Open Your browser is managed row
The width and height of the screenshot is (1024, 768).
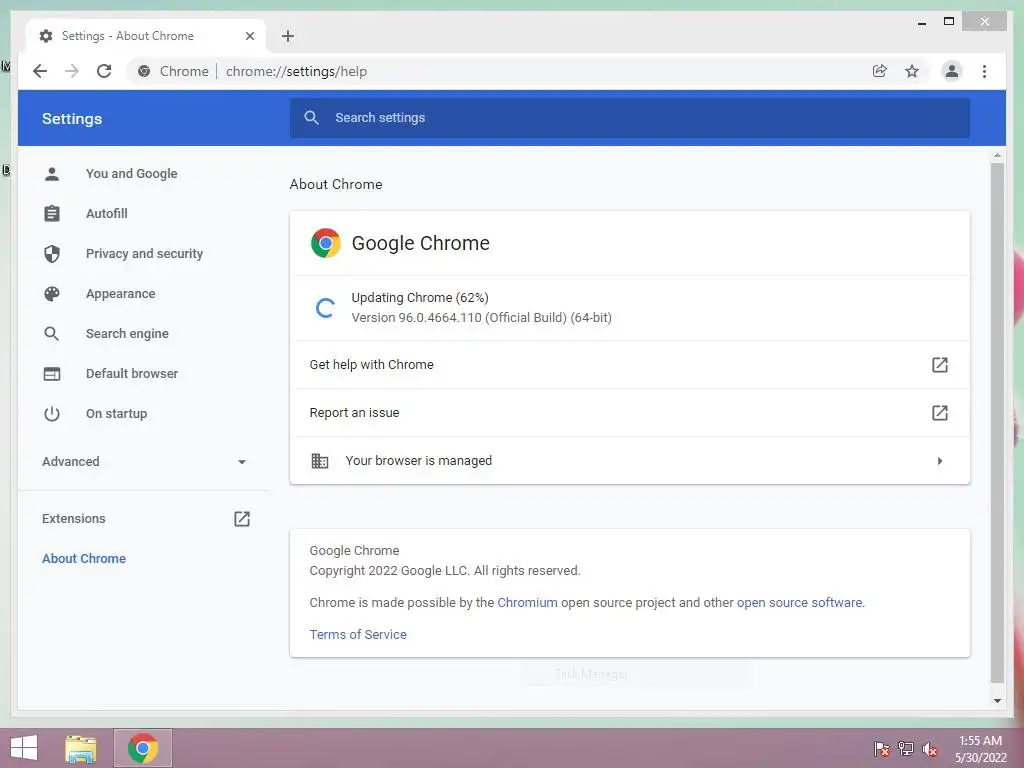click(630, 460)
